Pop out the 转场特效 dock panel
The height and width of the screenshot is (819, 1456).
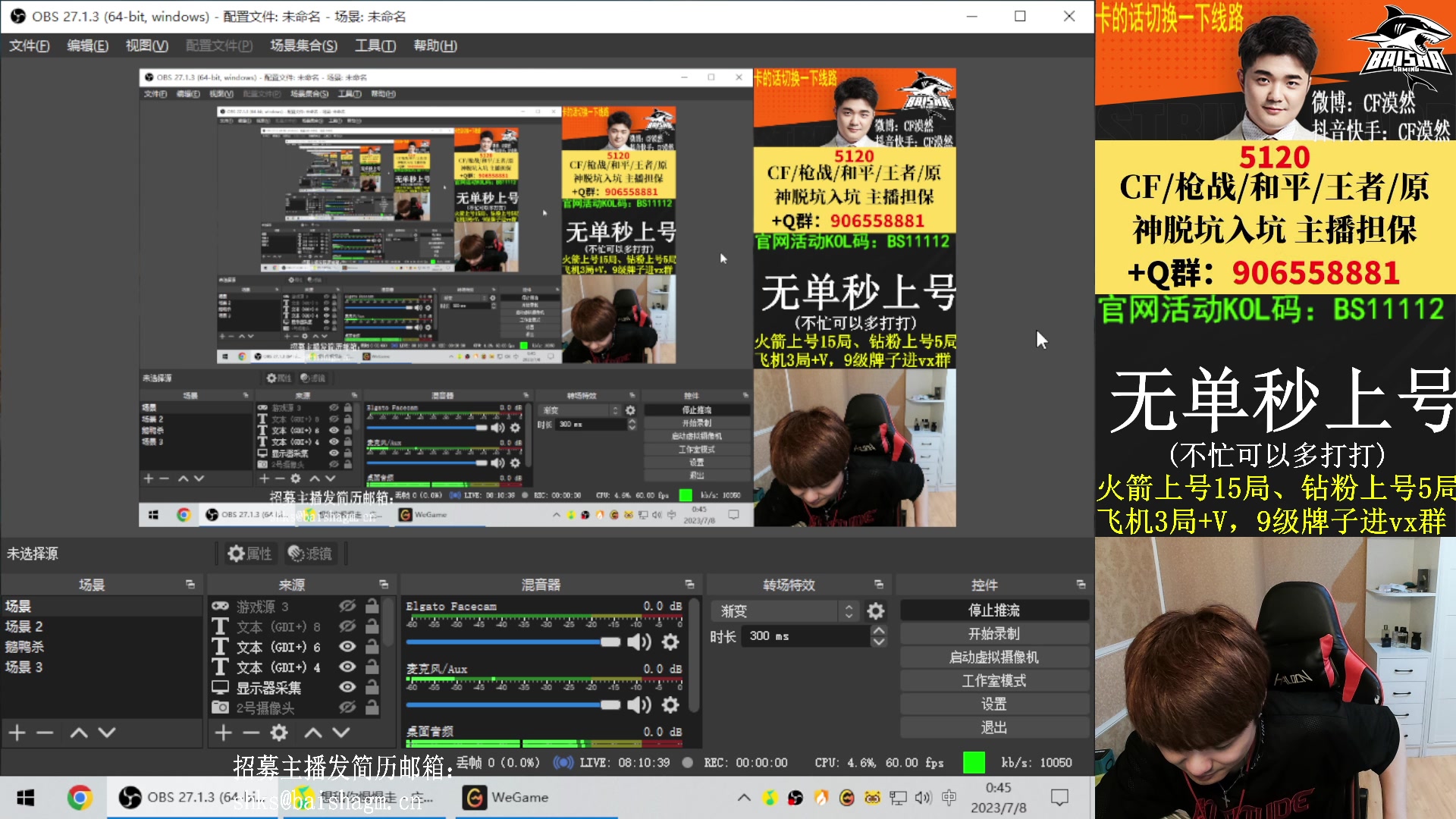tap(878, 584)
